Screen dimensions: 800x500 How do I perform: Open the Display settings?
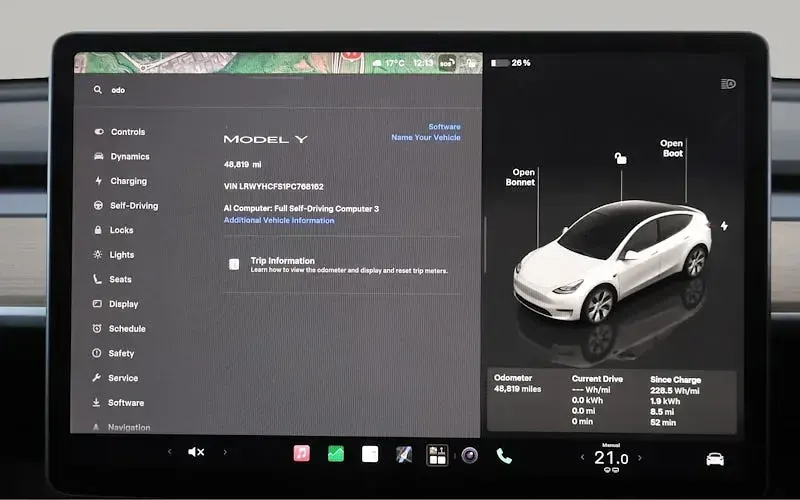click(115, 304)
